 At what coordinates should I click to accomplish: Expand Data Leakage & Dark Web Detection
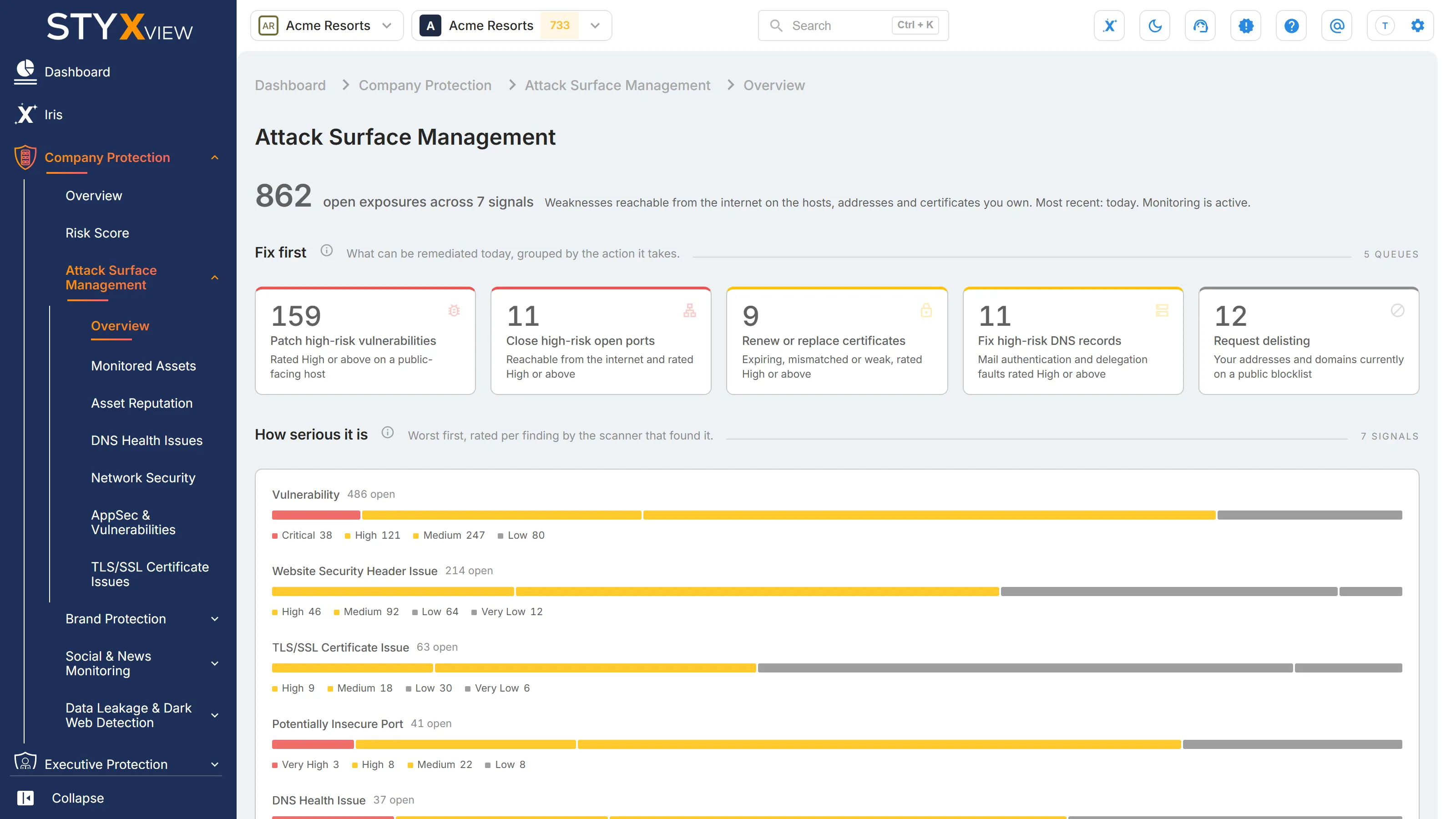tap(215, 716)
